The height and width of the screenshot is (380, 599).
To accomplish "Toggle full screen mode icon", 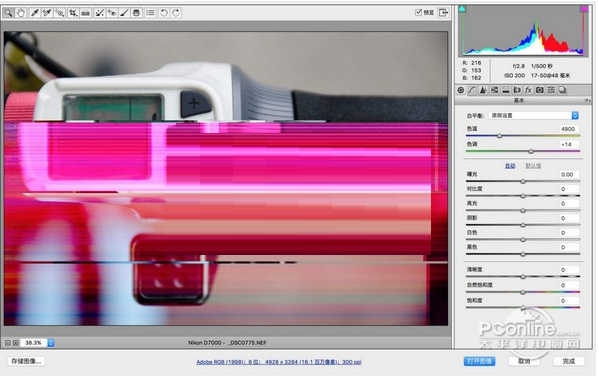I will [x=444, y=13].
